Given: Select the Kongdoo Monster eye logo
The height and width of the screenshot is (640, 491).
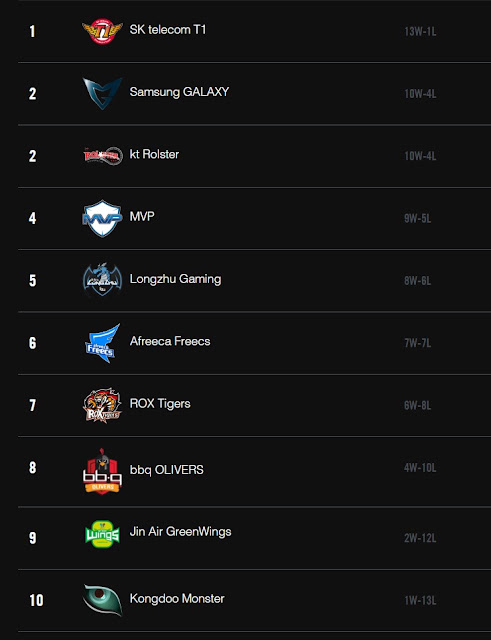Looking at the screenshot, I should [102, 600].
